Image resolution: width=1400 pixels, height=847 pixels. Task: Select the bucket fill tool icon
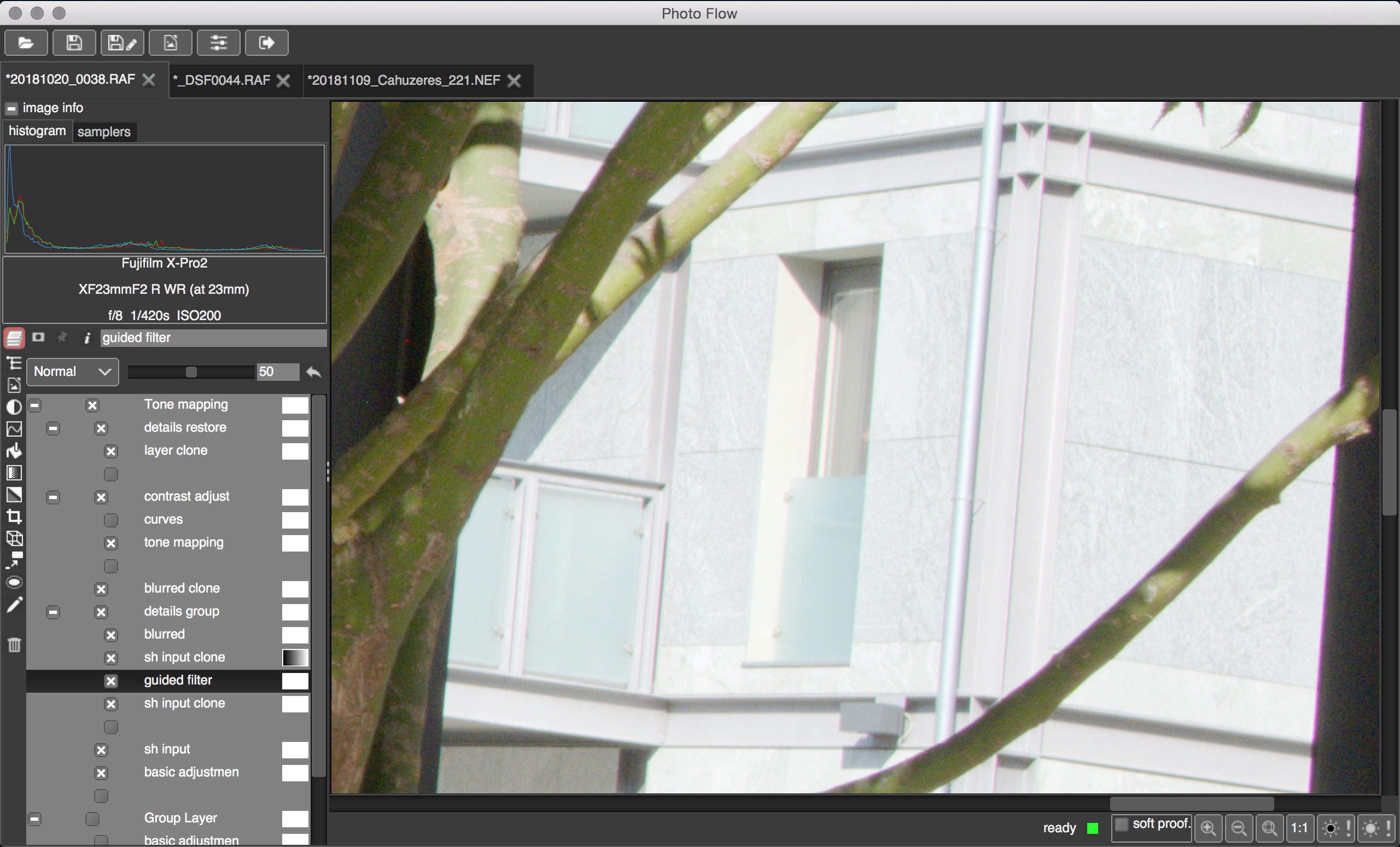(x=14, y=451)
